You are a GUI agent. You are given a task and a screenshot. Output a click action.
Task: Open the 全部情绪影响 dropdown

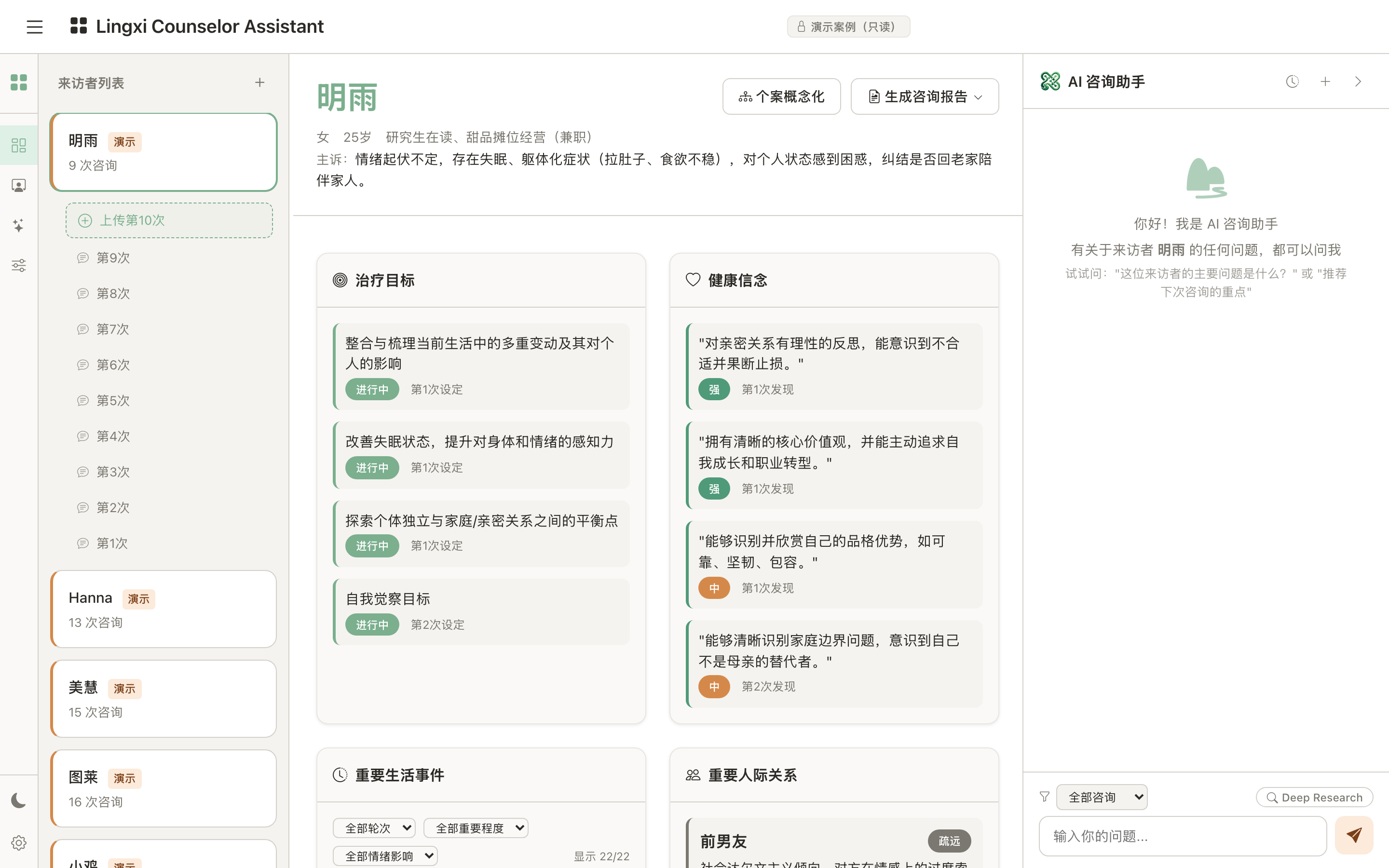pyautogui.click(x=384, y=856)
